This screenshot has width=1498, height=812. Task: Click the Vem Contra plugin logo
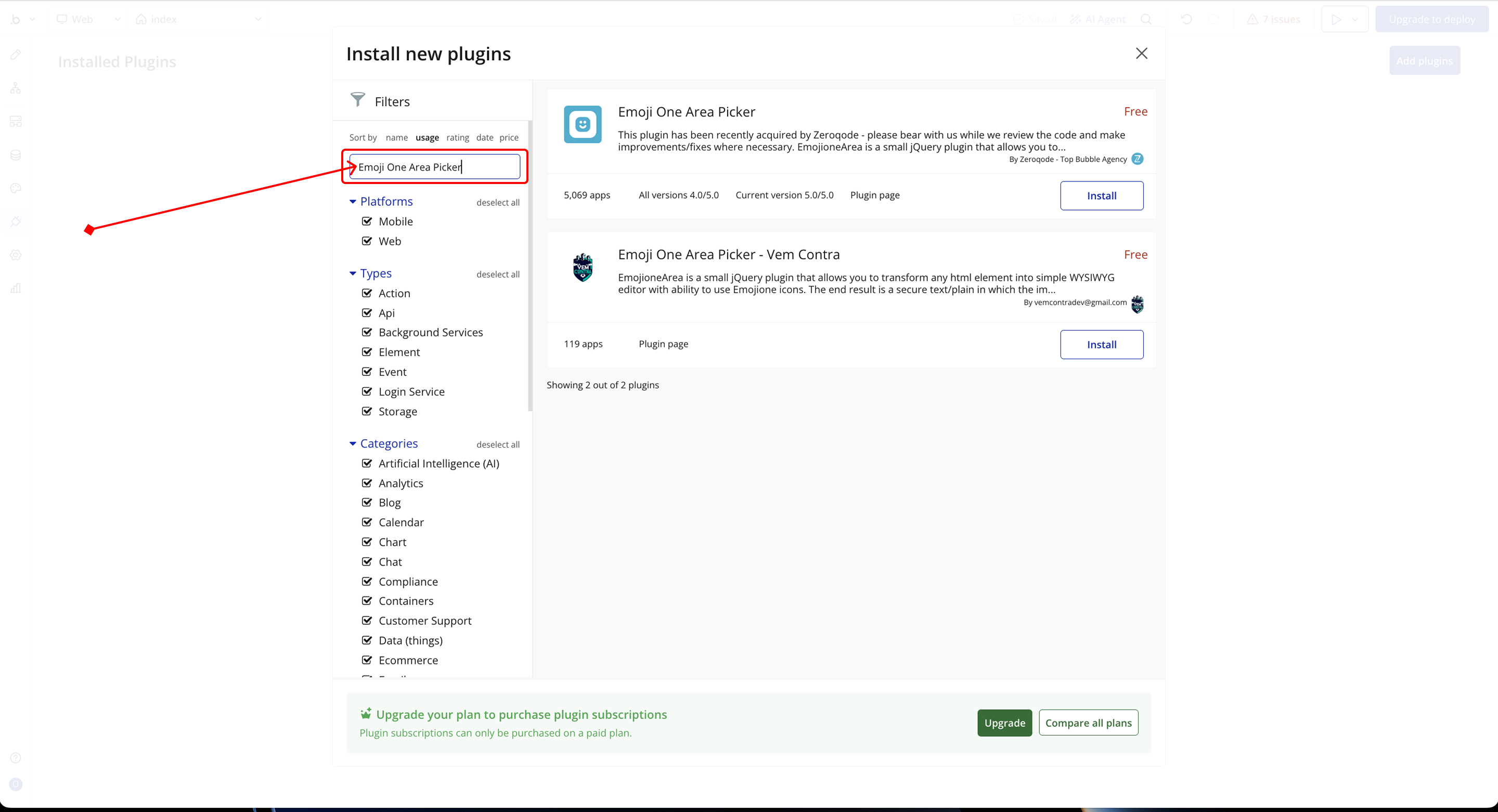[x=582, y=267]
